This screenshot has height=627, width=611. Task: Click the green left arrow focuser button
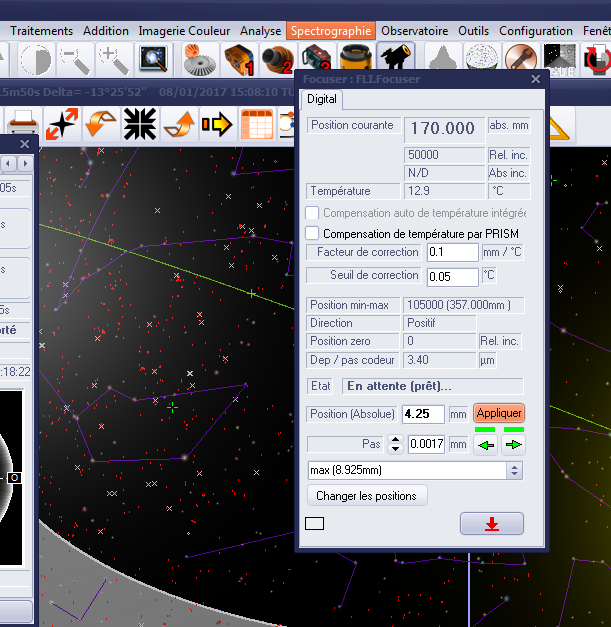pyautogui.click(x=486, y=444)
